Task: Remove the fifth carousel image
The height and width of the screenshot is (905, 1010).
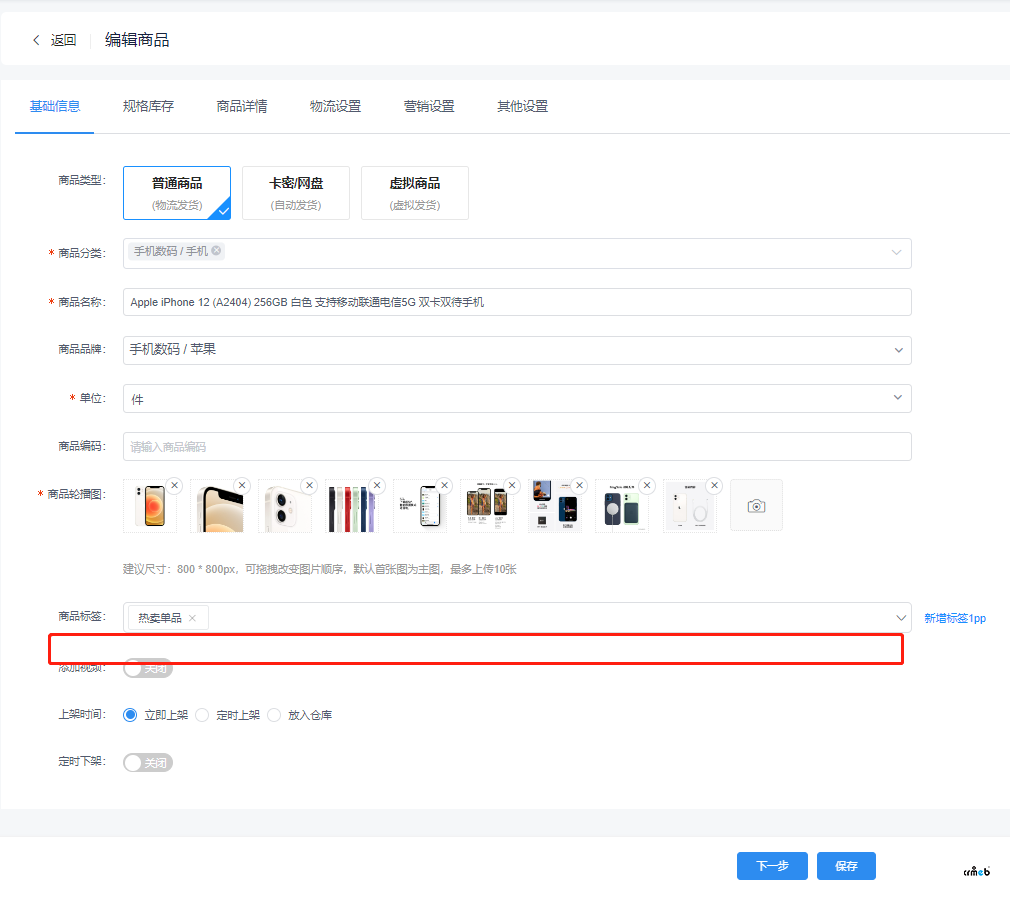Action: tap(444, 485)
